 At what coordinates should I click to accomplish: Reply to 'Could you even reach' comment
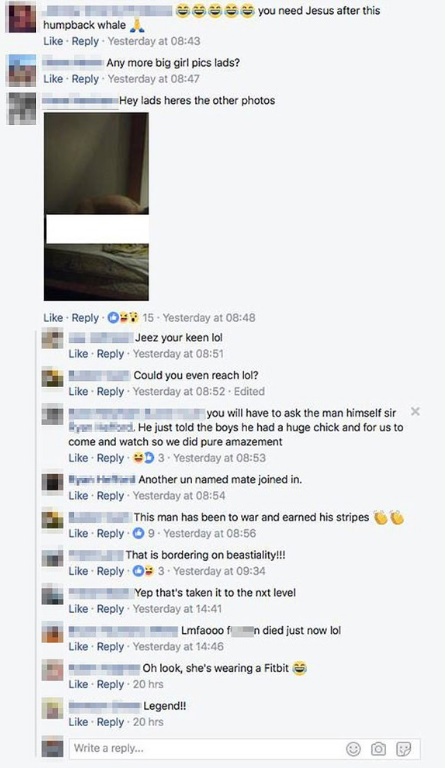(110, 391)
